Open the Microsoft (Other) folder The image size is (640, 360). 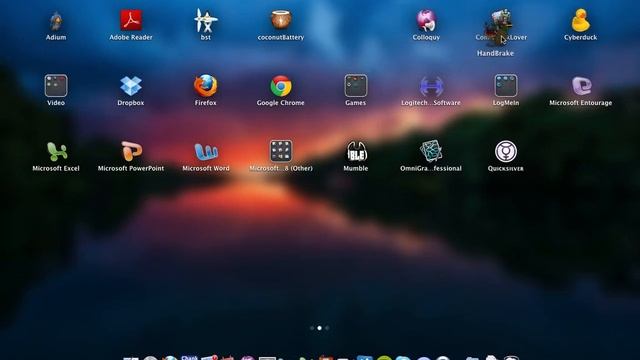tap(281, 151)
